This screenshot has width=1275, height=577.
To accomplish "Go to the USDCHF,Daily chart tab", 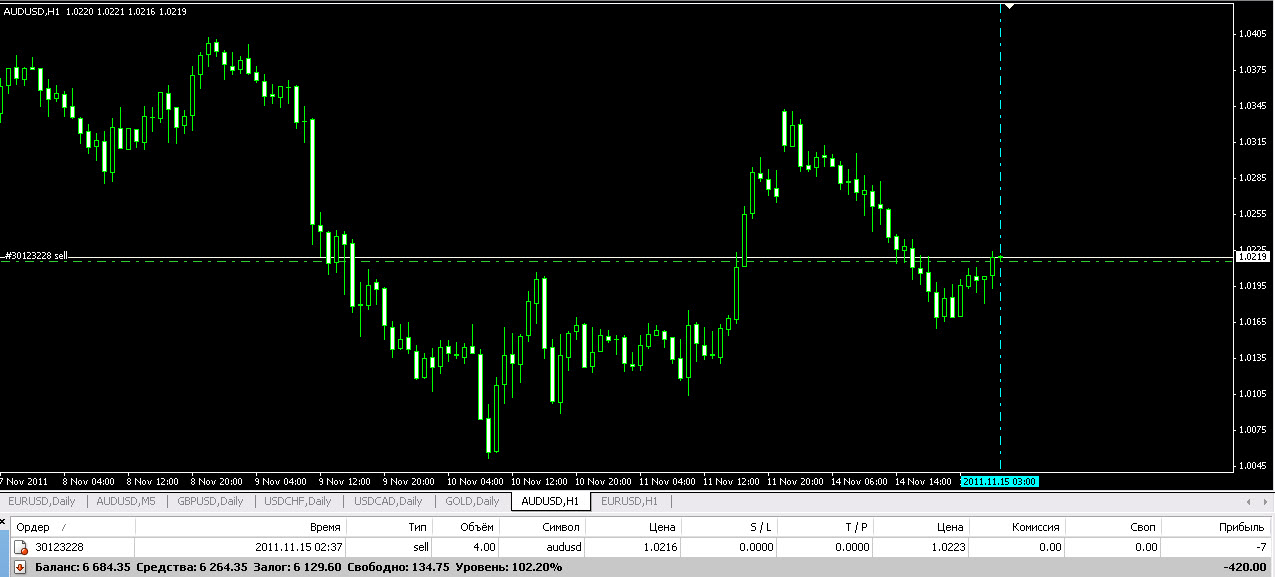I will pos(298,501).
